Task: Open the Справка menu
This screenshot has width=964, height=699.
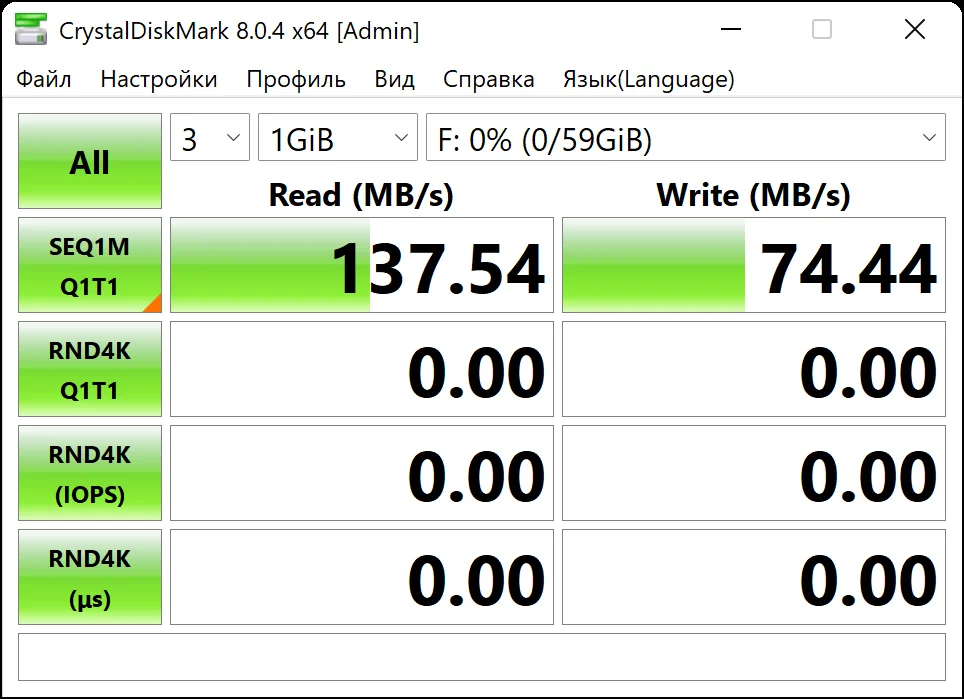Action: pos(488,79)
